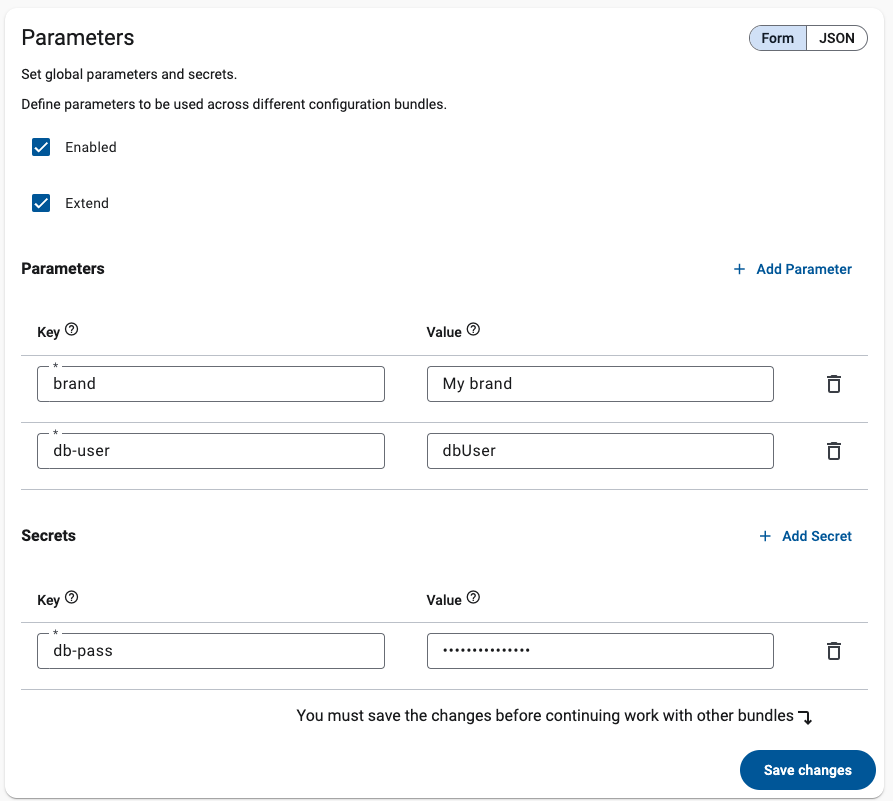Focus the db-pass key field
Image resolution: width=893 pixels, height=801 pixels.
click(210, 650)
